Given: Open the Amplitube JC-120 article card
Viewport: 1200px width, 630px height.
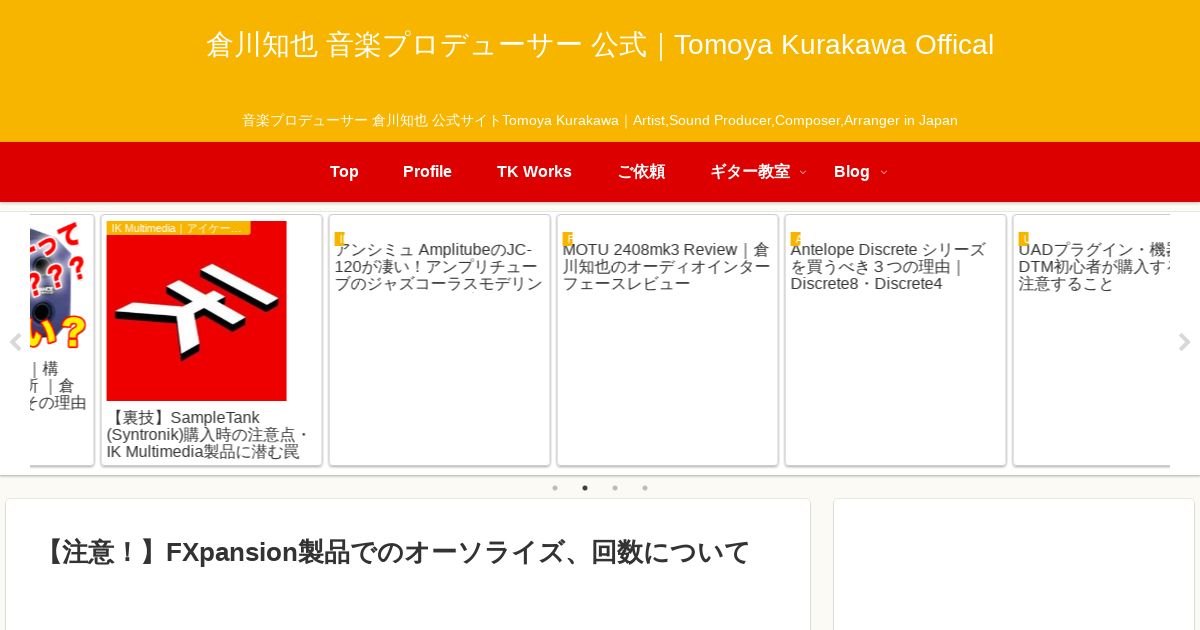Looking at the screenshot, I should pos(439,340).
